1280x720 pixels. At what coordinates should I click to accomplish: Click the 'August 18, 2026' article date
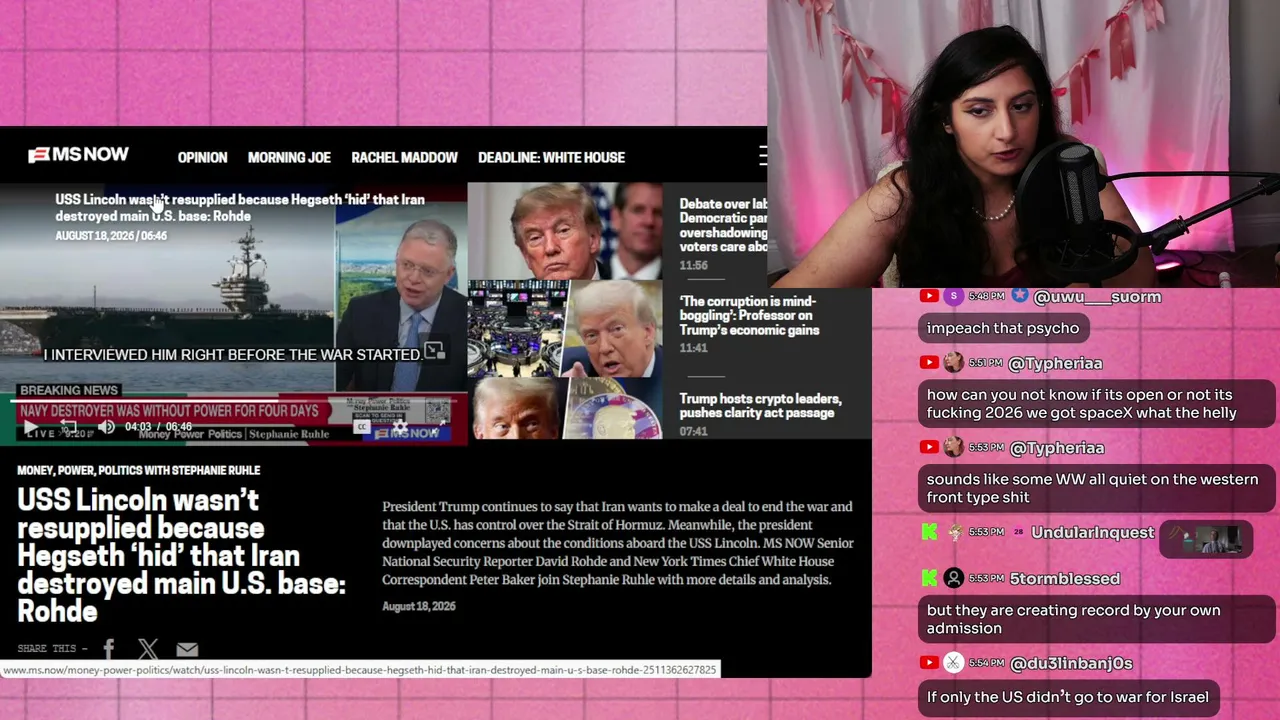418,606
